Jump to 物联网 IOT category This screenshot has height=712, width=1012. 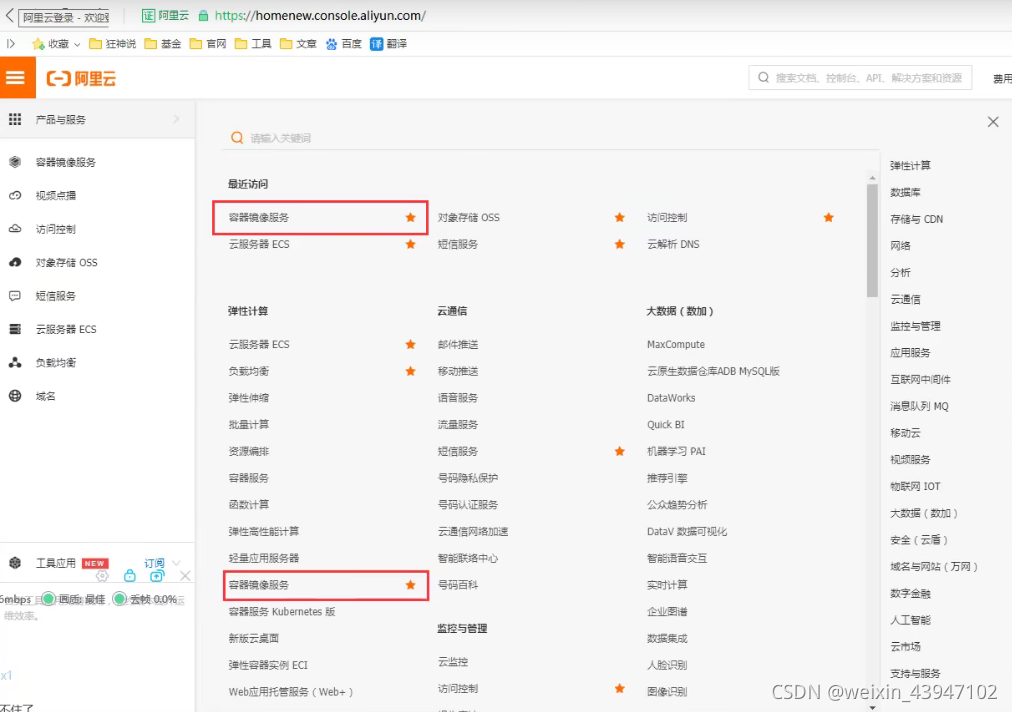pyautogui.click(x=915, y=487)
